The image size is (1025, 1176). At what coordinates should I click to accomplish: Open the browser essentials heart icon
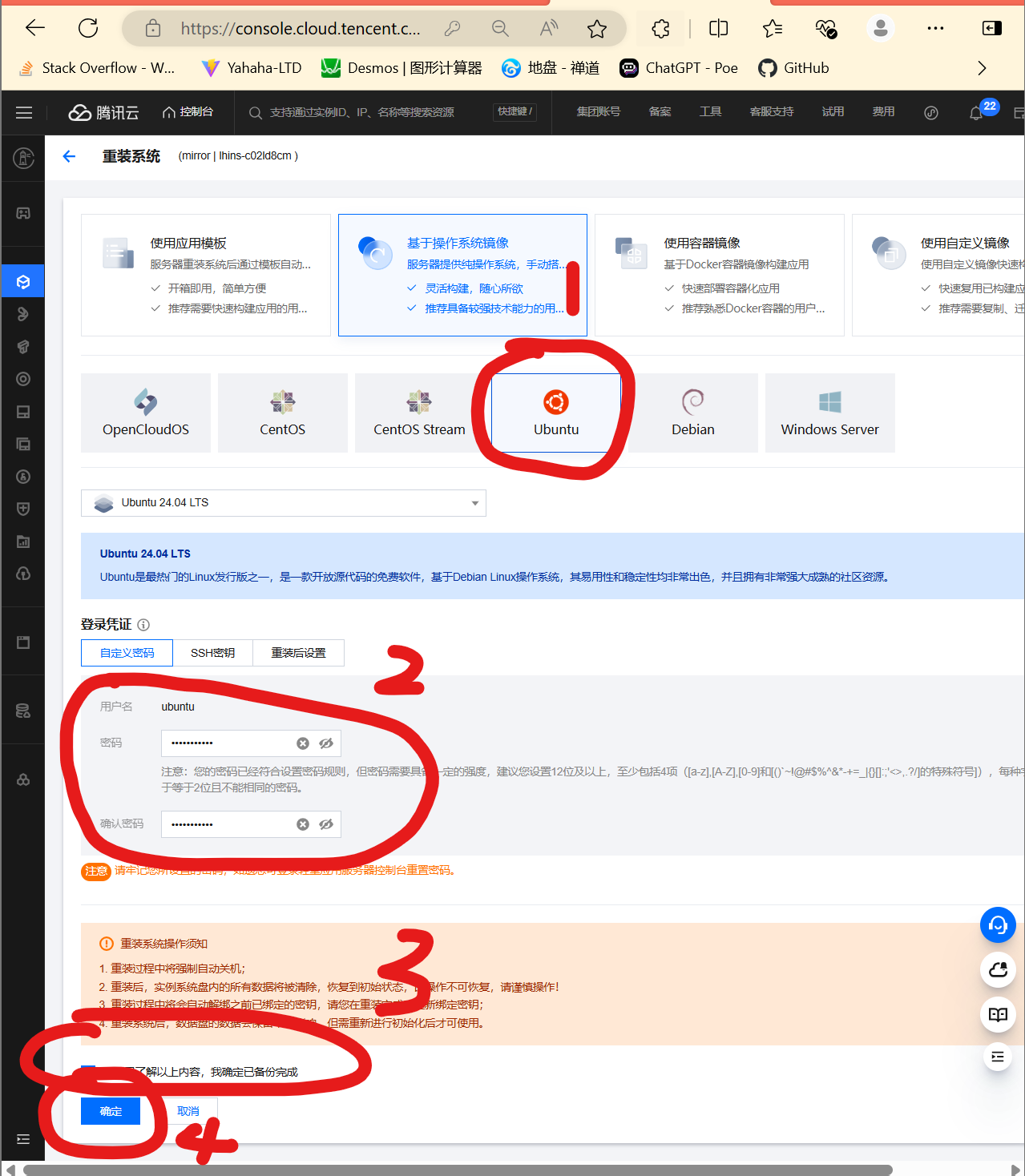(826, 29)
